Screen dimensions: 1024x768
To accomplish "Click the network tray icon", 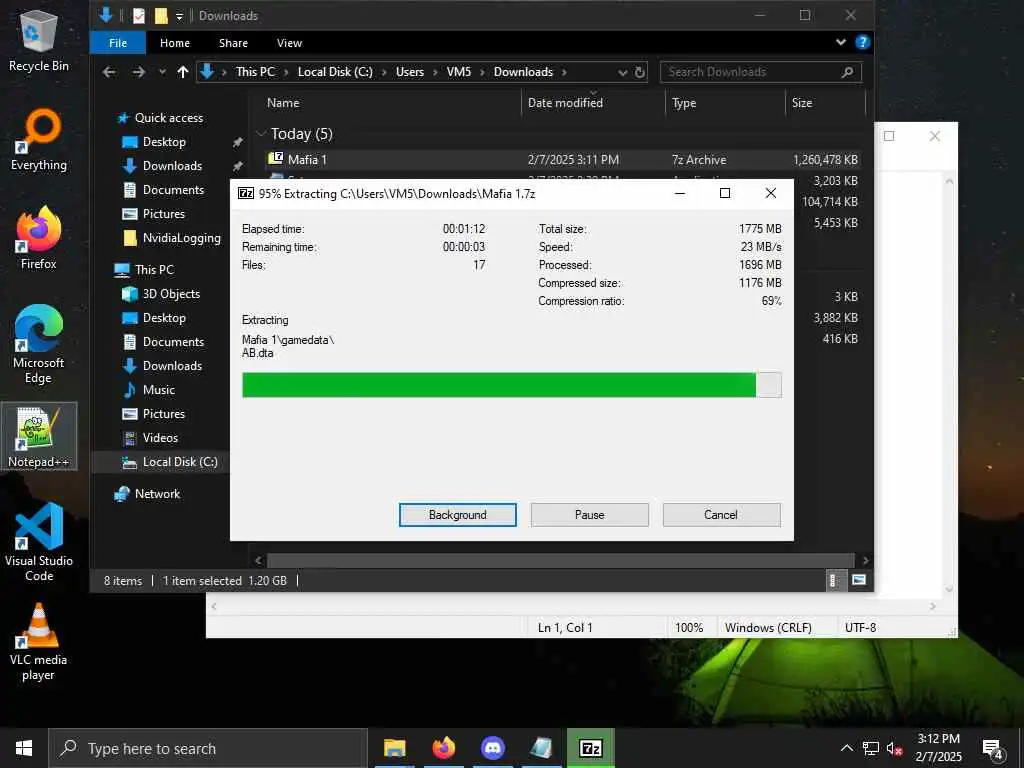I will (x=871, y=749).
